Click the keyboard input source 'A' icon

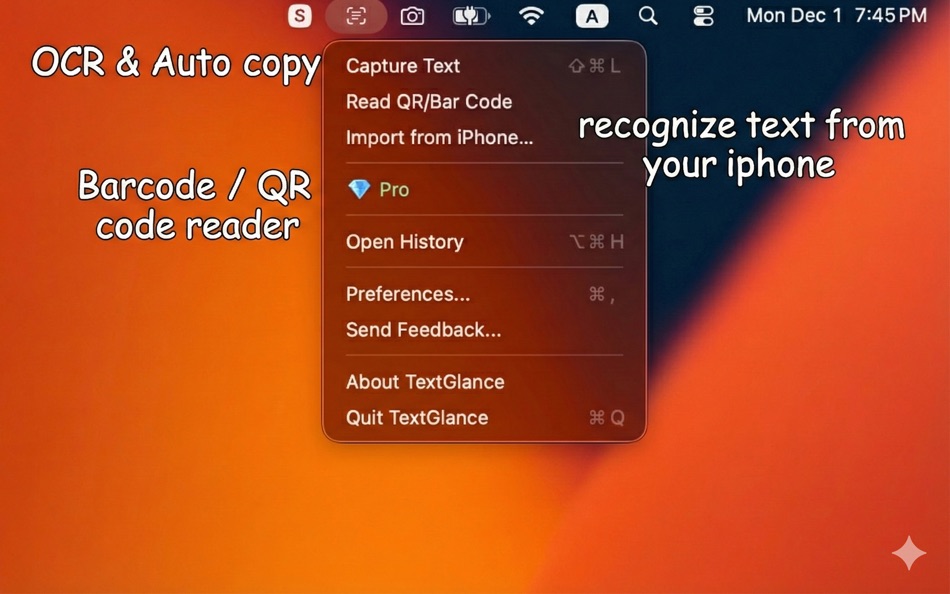(x=592, y=16)
